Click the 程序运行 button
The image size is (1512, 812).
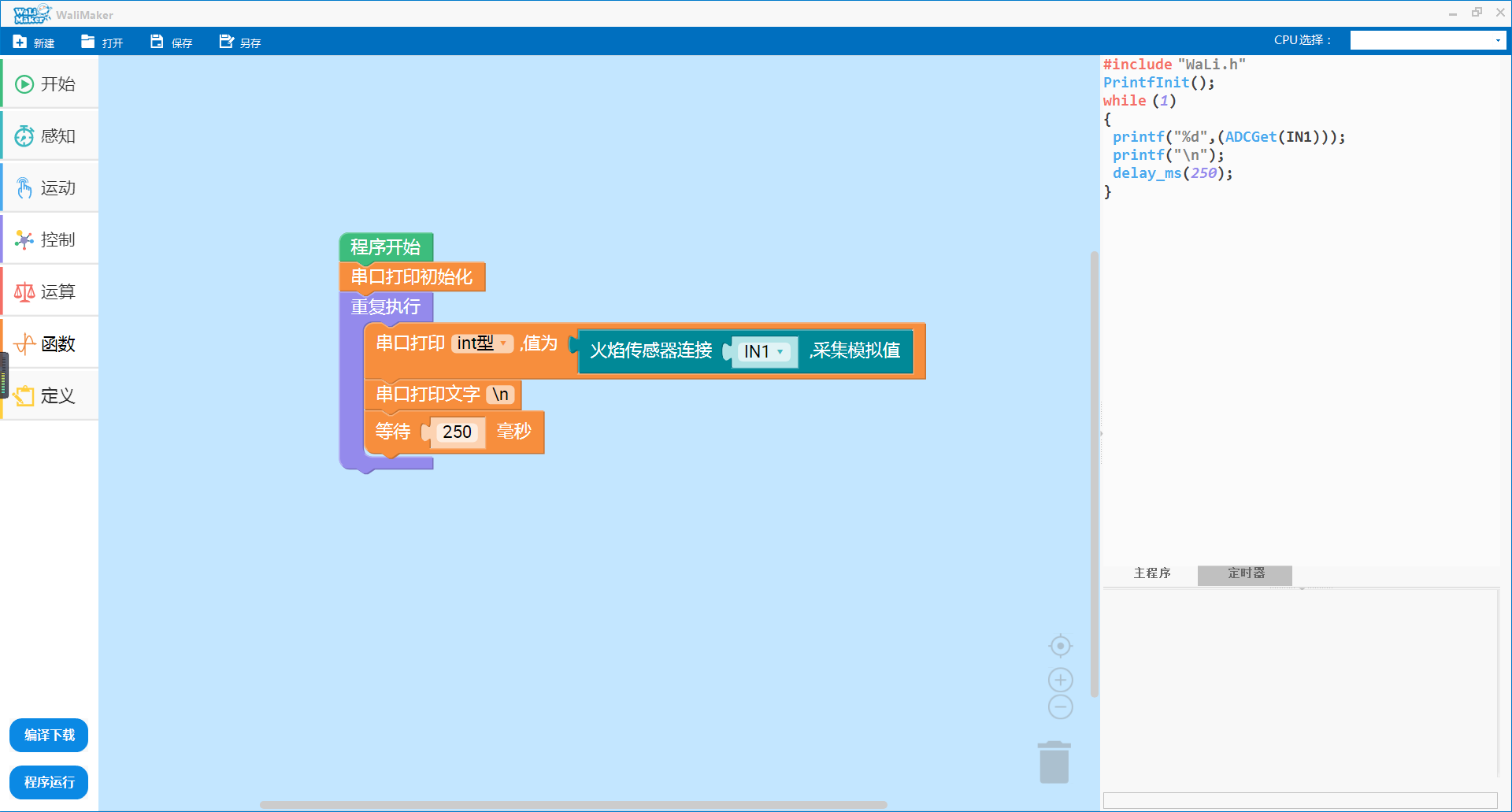click(x=49, y=782)
